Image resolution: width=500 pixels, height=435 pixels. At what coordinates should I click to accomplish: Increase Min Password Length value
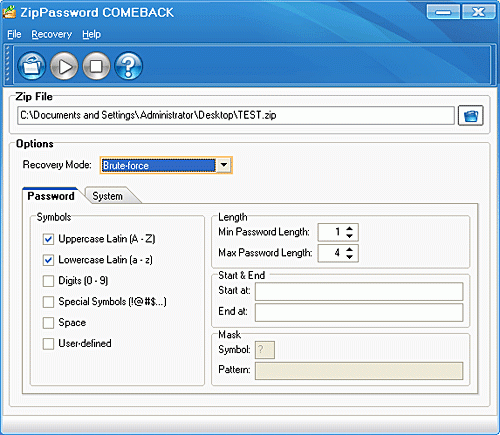[349, 228]
